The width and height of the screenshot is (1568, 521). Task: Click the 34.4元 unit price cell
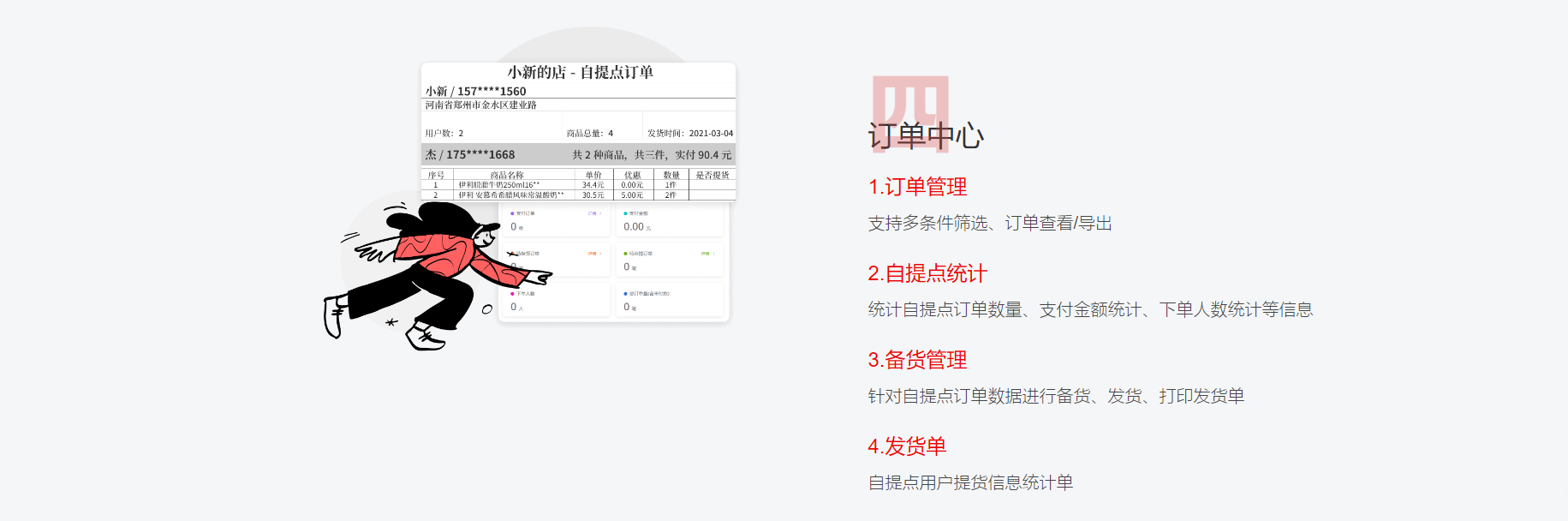pos(593,185)
